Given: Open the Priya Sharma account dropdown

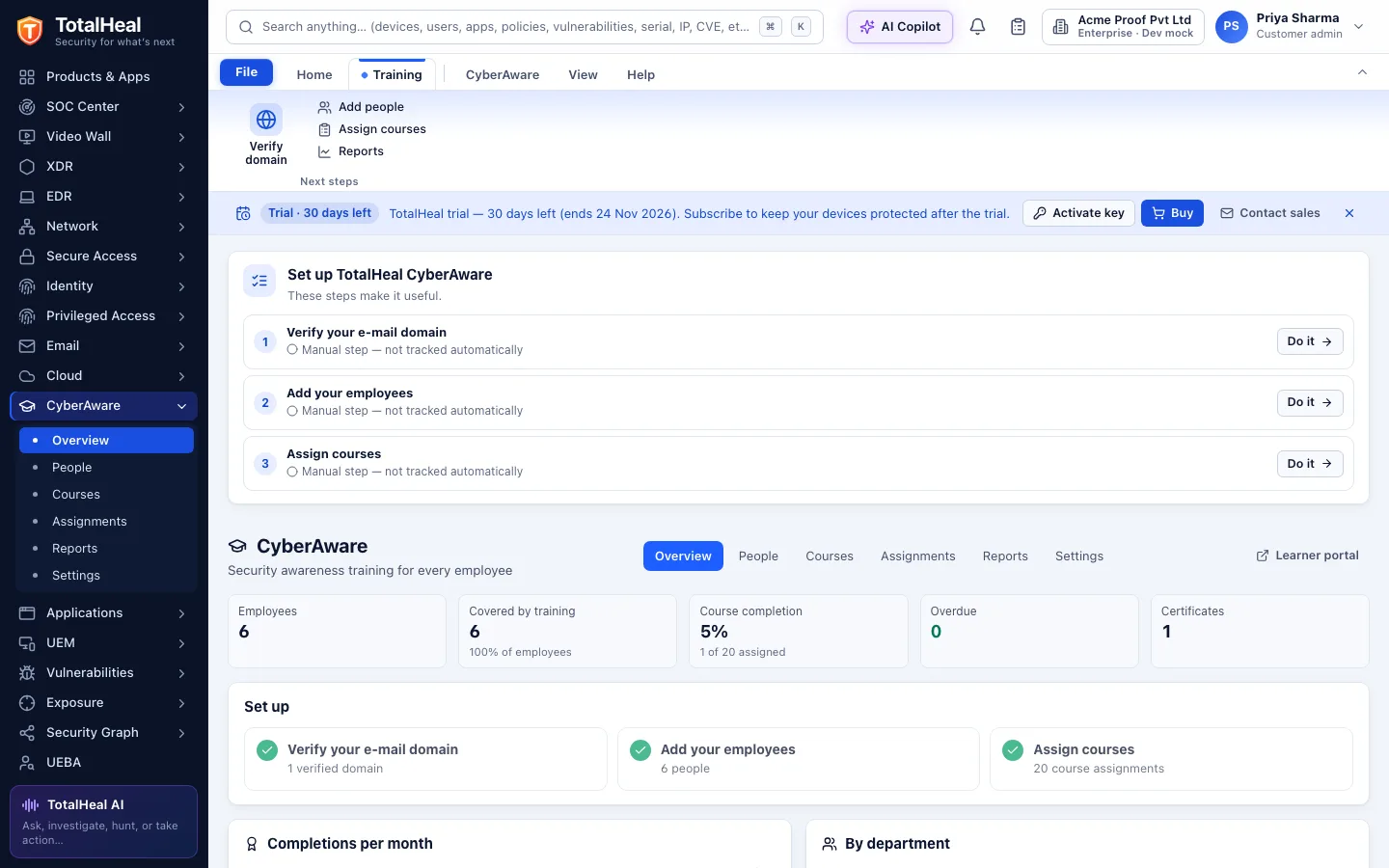Looking at the screenshot, I should click(1293, 27).
